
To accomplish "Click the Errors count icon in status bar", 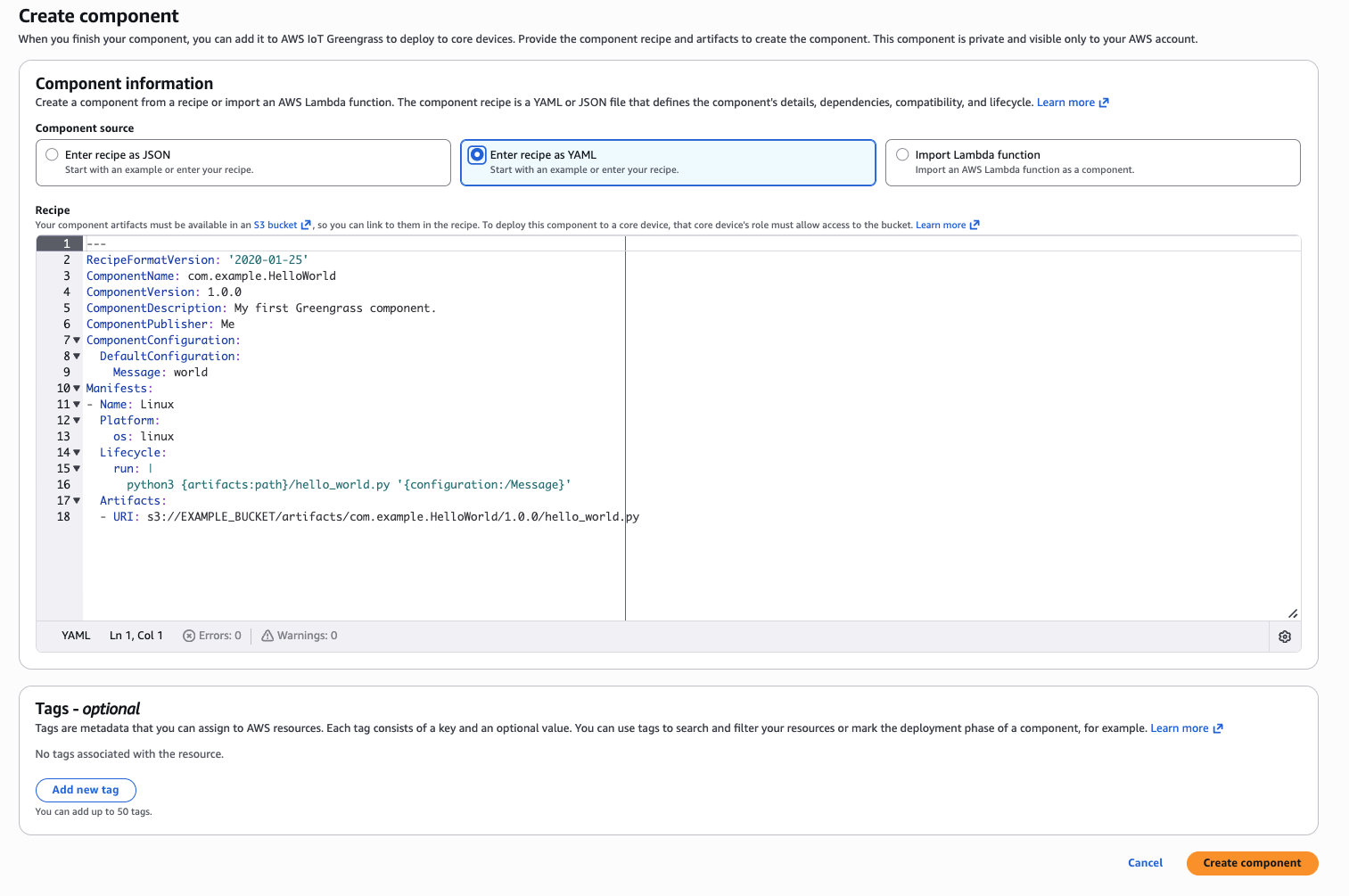I will pos(189,636).
